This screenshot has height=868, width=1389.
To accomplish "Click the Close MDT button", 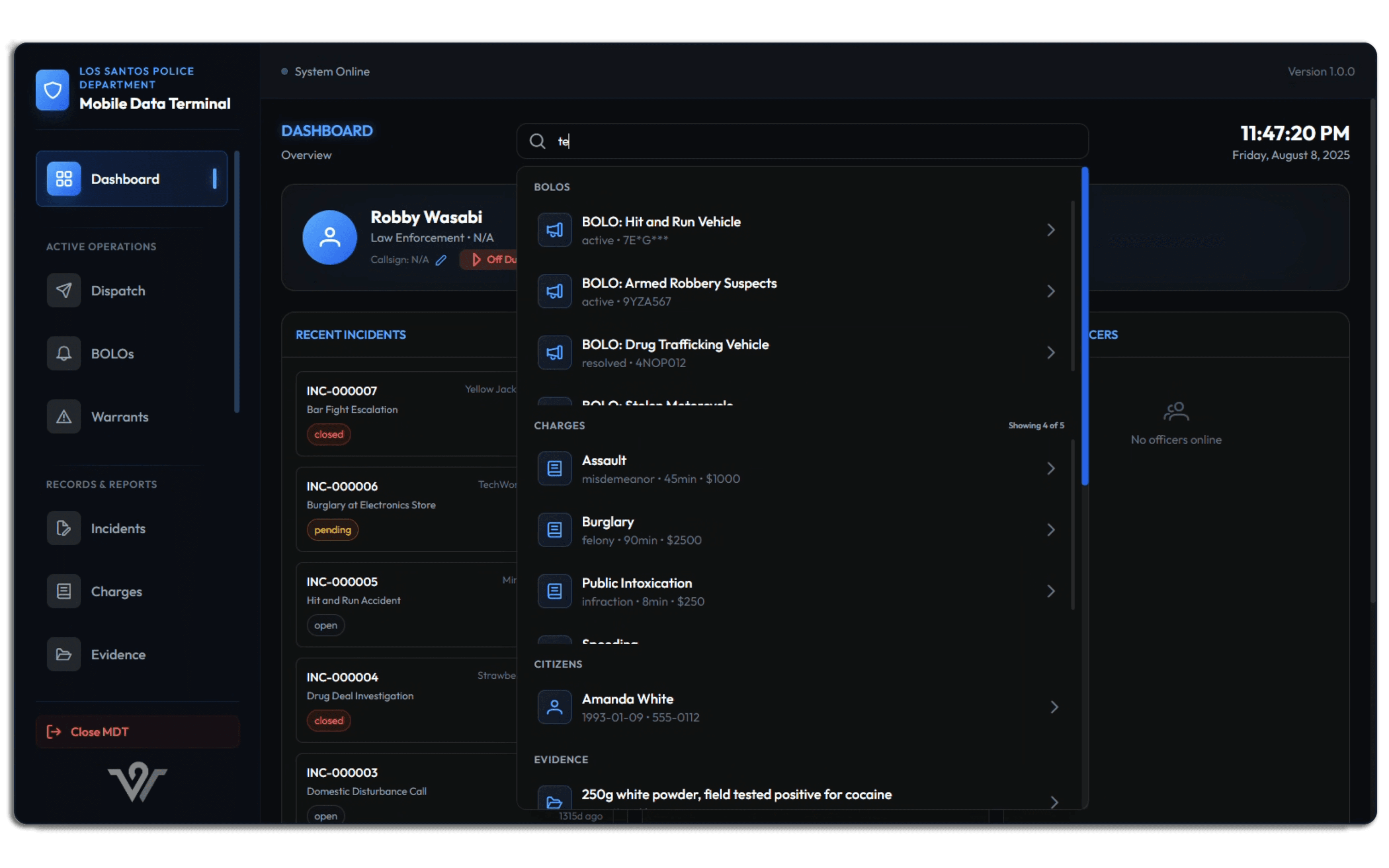I will (138, 732).
